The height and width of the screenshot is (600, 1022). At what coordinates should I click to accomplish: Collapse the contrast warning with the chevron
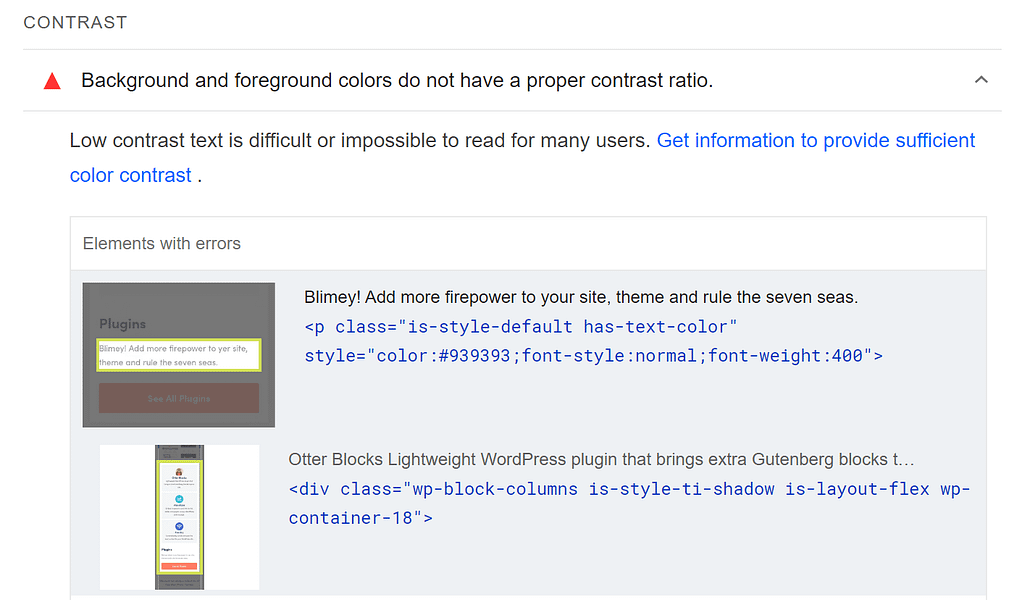(x=981, y=79)
